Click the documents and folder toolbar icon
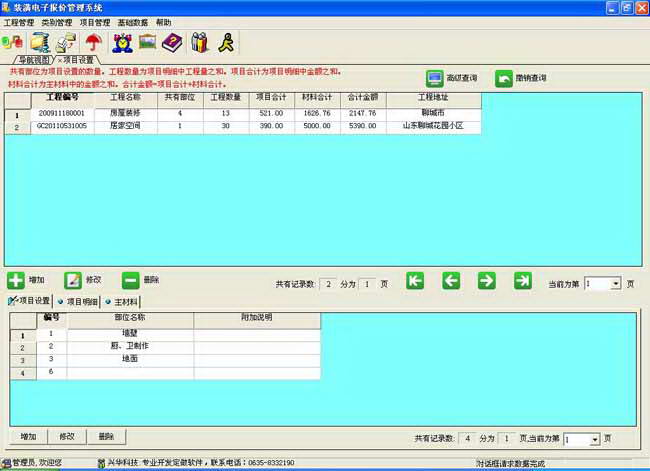This screenshot has height=471, width=650. point(66,42)
